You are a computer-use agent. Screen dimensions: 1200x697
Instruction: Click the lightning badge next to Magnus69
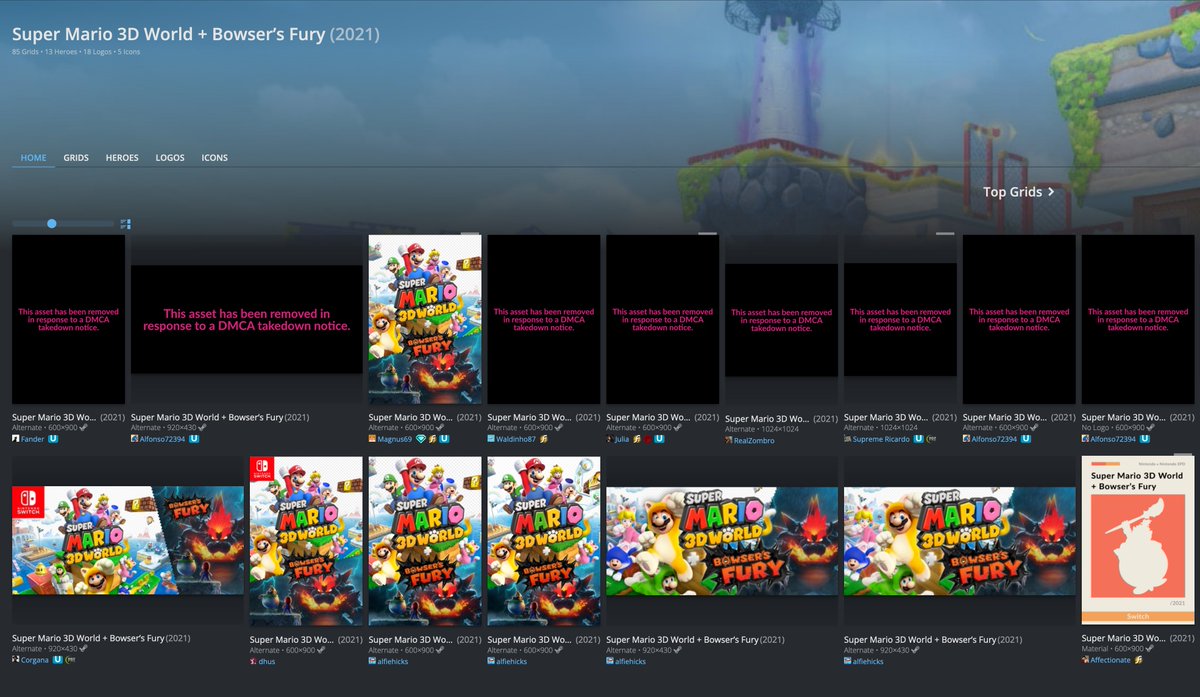click(432, 439)
